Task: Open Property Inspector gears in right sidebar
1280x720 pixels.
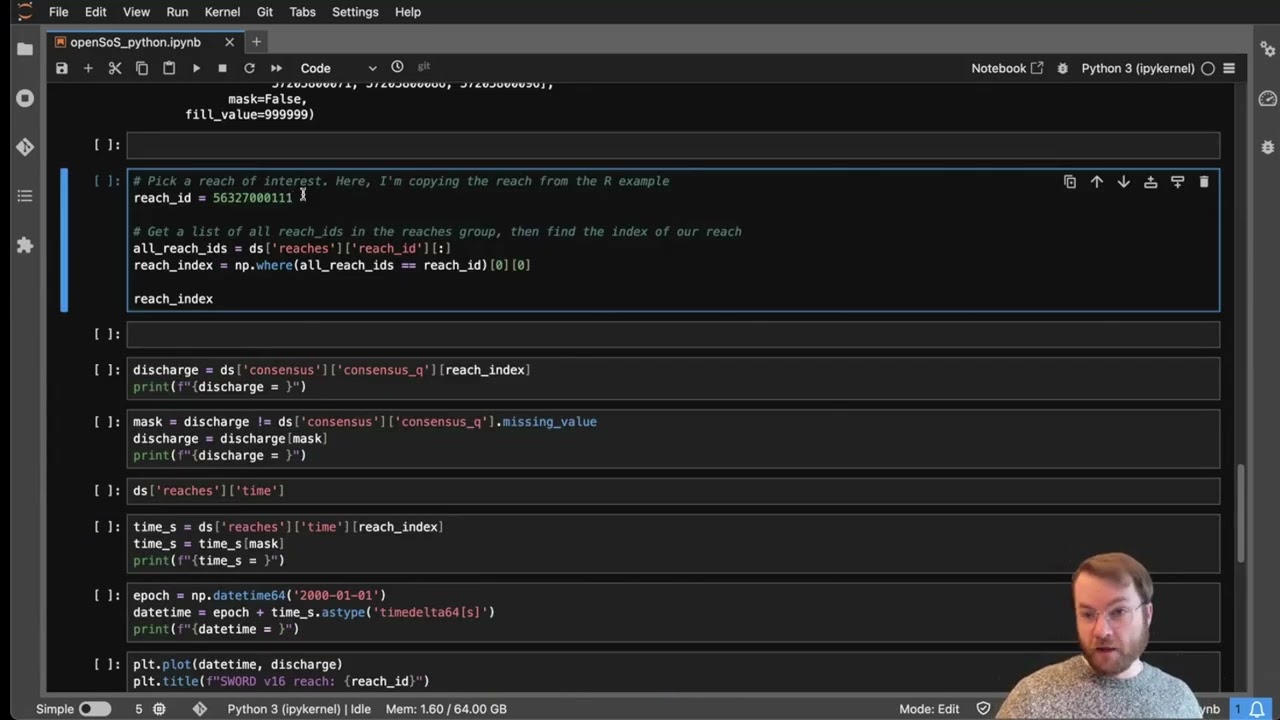Action: point(1268,49)
